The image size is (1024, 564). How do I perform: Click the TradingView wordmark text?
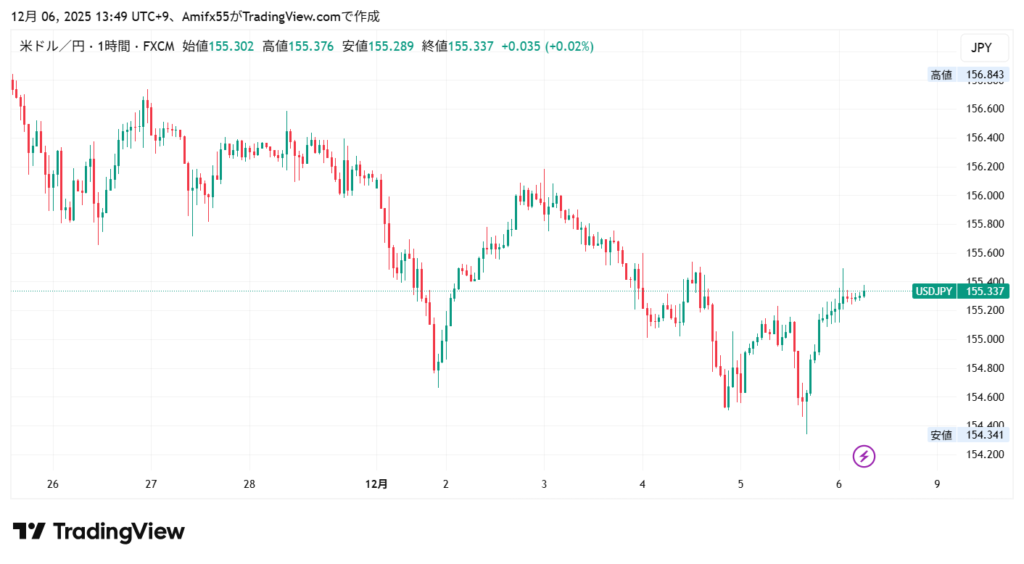(x=118, y=531)
